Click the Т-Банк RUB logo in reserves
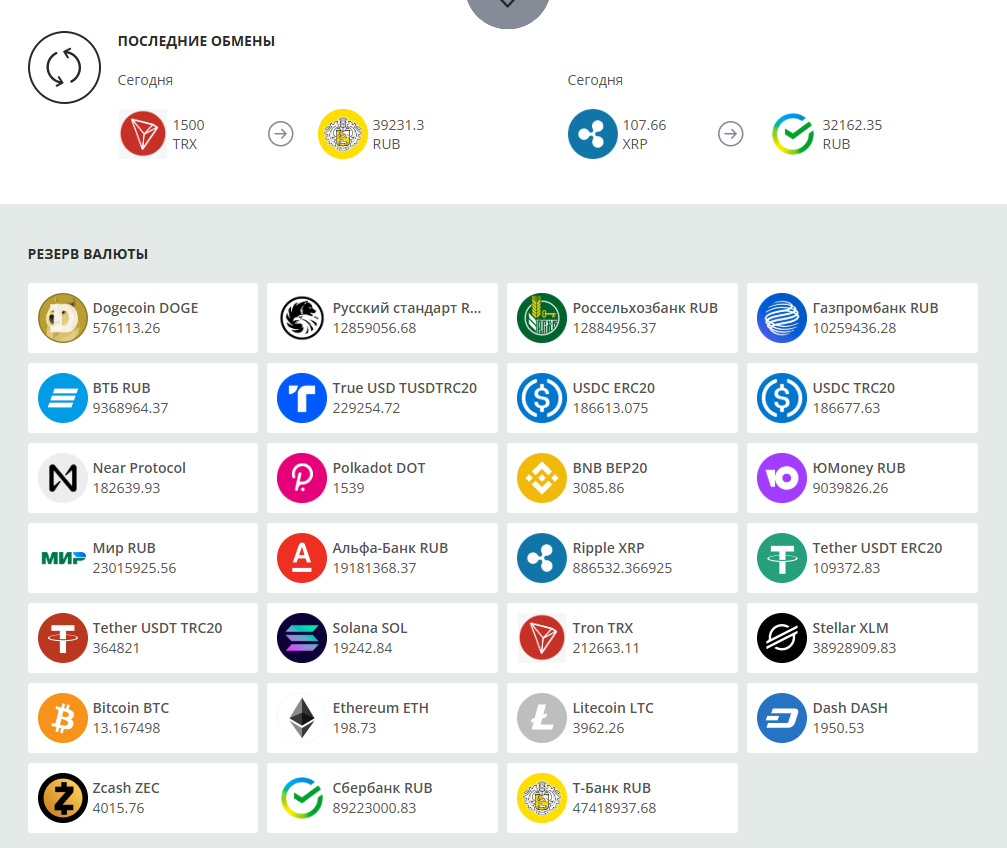1007x848 pixels. coord(542,798)
